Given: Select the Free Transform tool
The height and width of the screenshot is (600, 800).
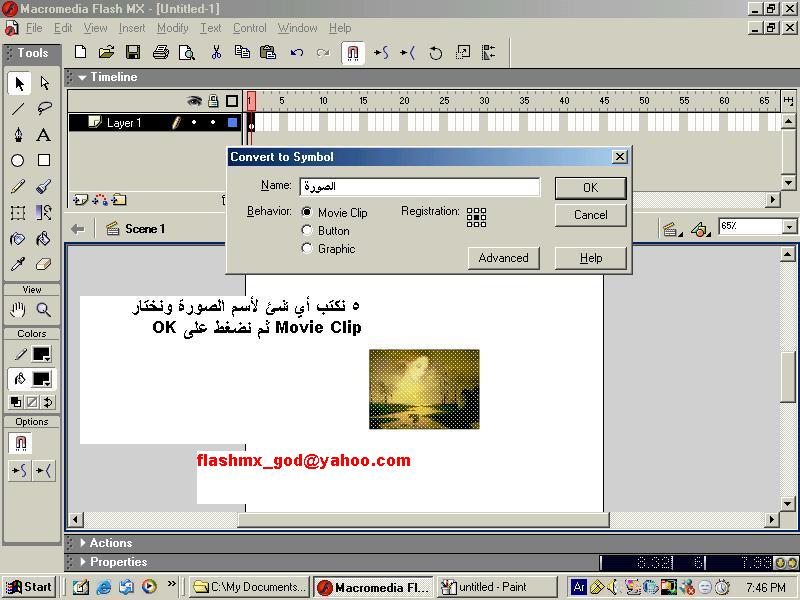Looking at the screenshot, I should pos(18,212).
